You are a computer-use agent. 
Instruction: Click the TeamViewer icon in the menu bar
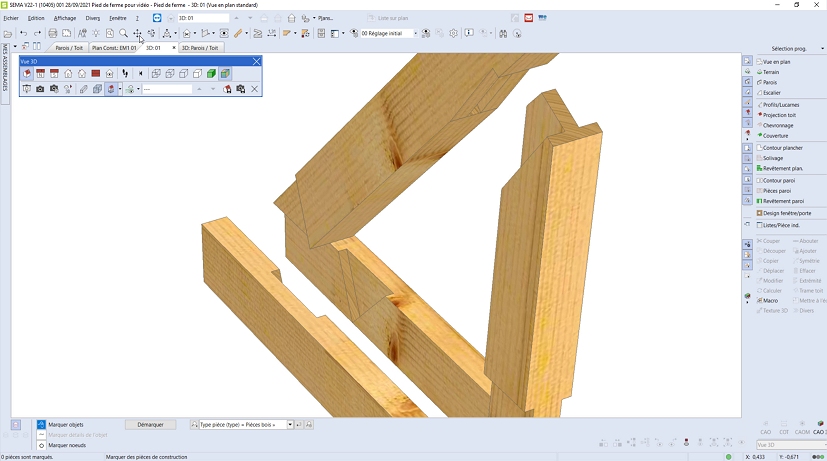coord(159,18)
